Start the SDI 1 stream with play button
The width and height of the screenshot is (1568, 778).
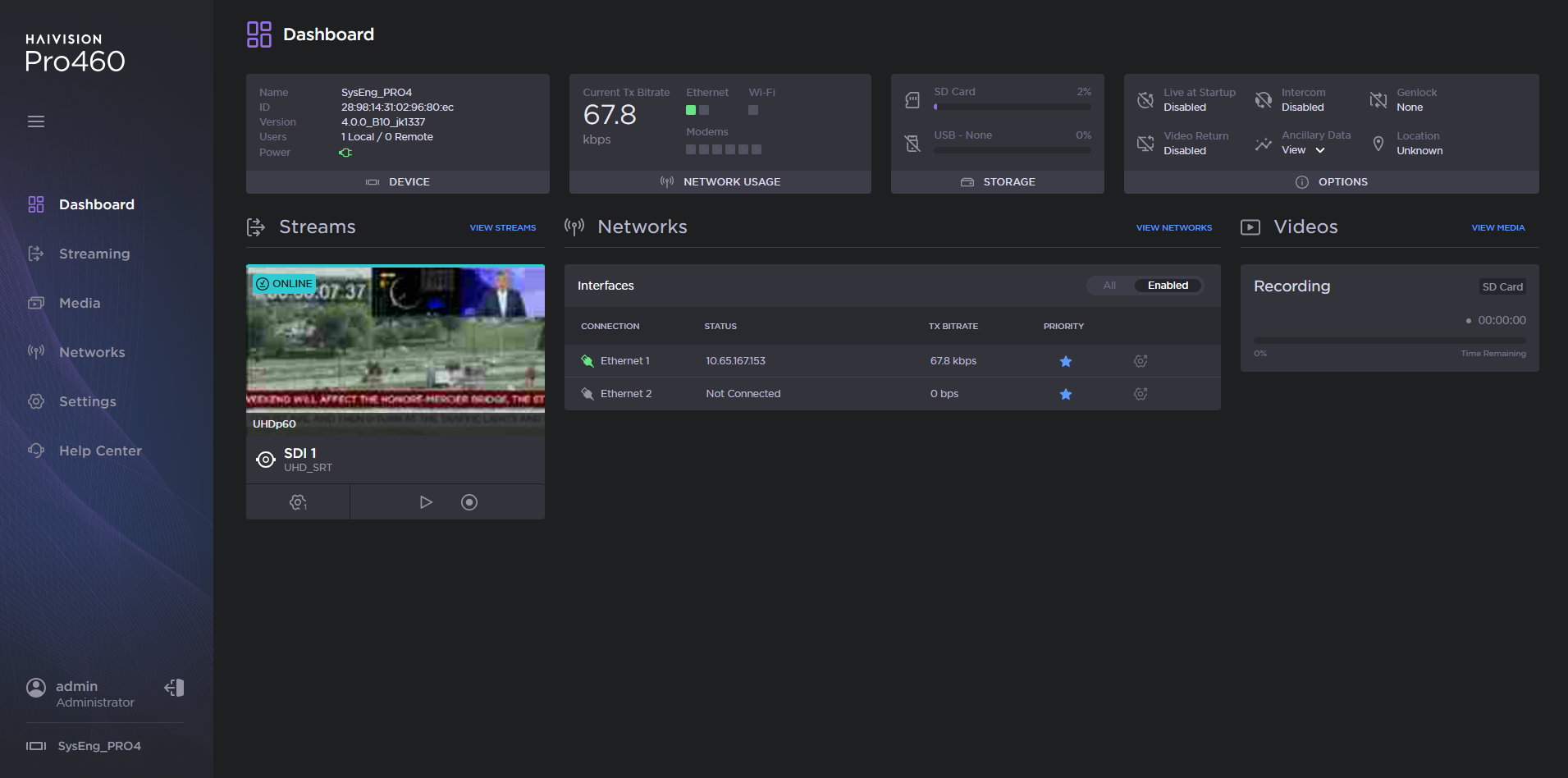[426, 502]
